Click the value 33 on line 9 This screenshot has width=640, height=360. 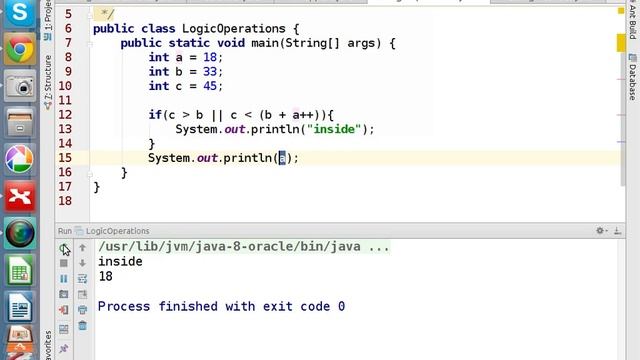pos(210,72)
